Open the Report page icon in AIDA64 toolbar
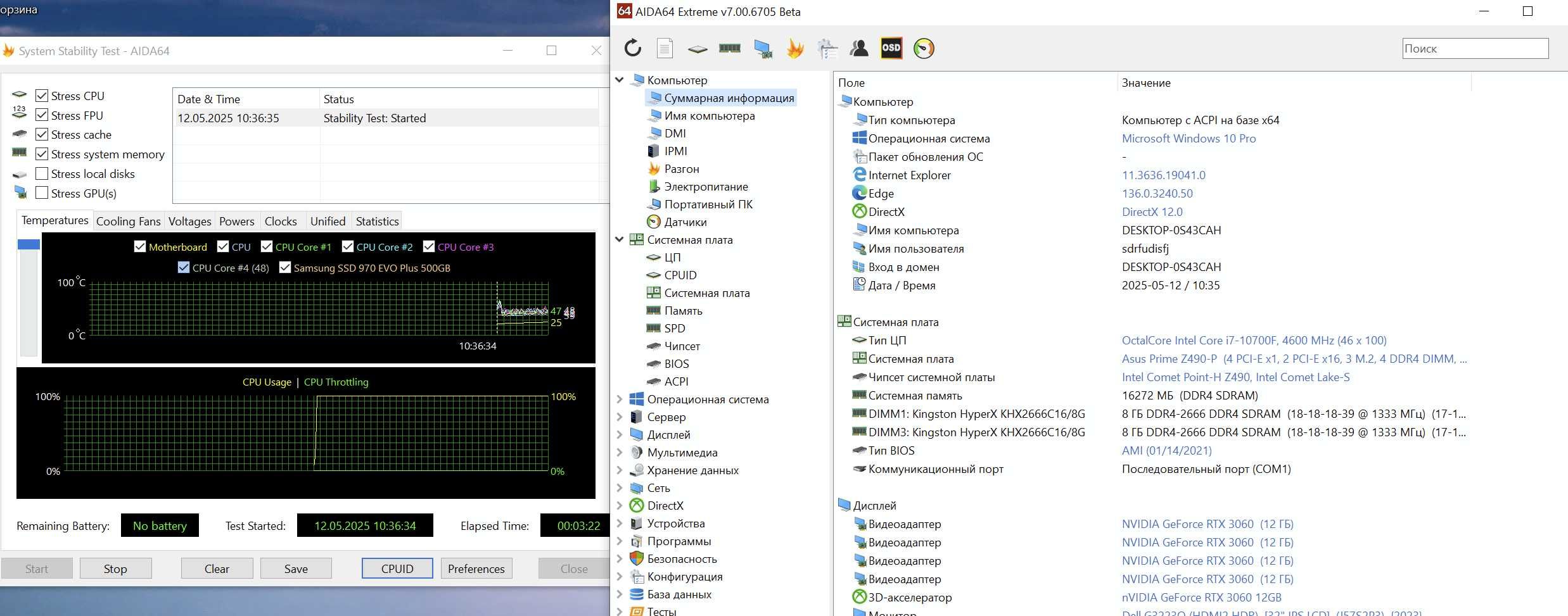The image size is (1568, 616). 665,49
